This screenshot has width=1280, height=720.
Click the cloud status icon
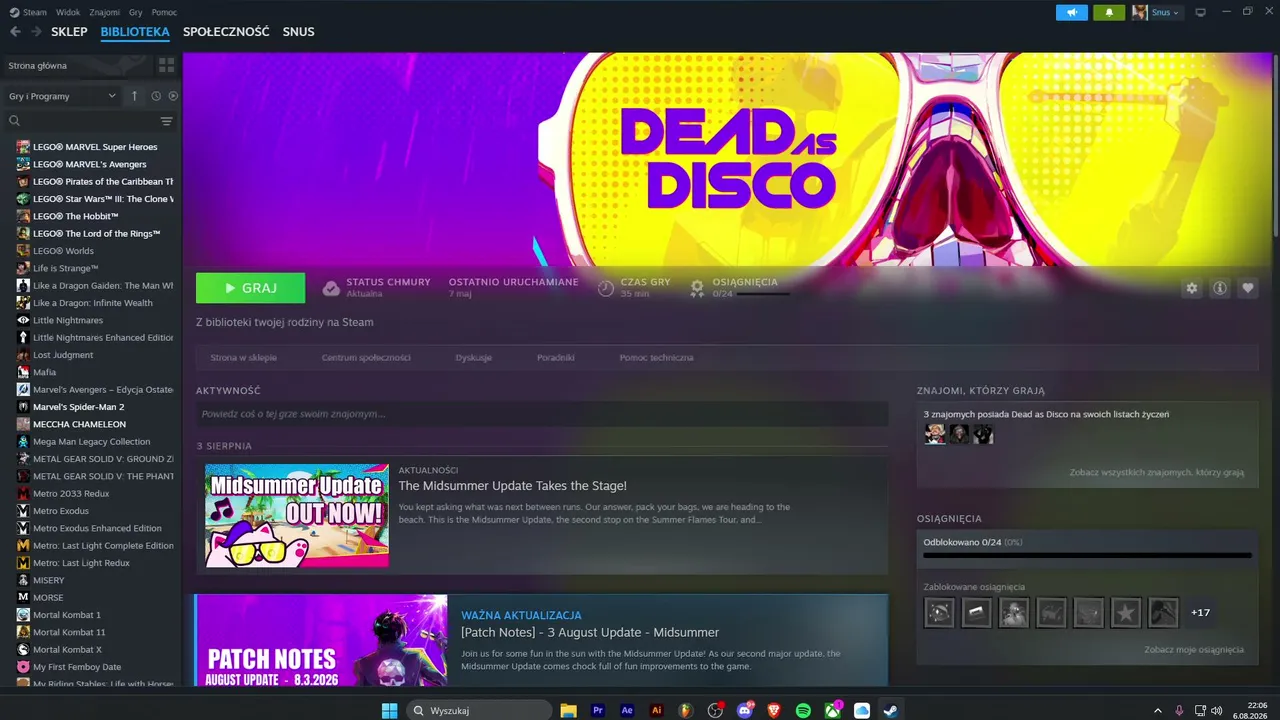331,288
